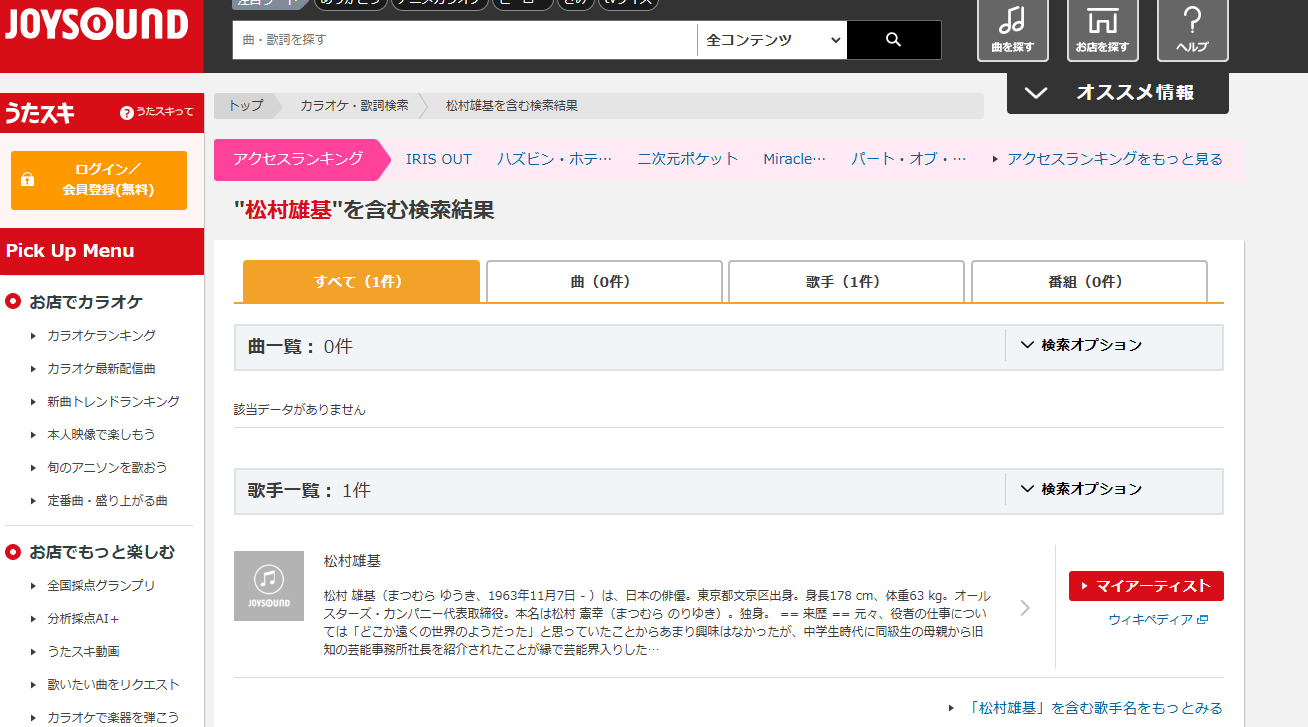
Task: Click the 松村雄基 artist thumbnail image
Action: coord(269,586)
